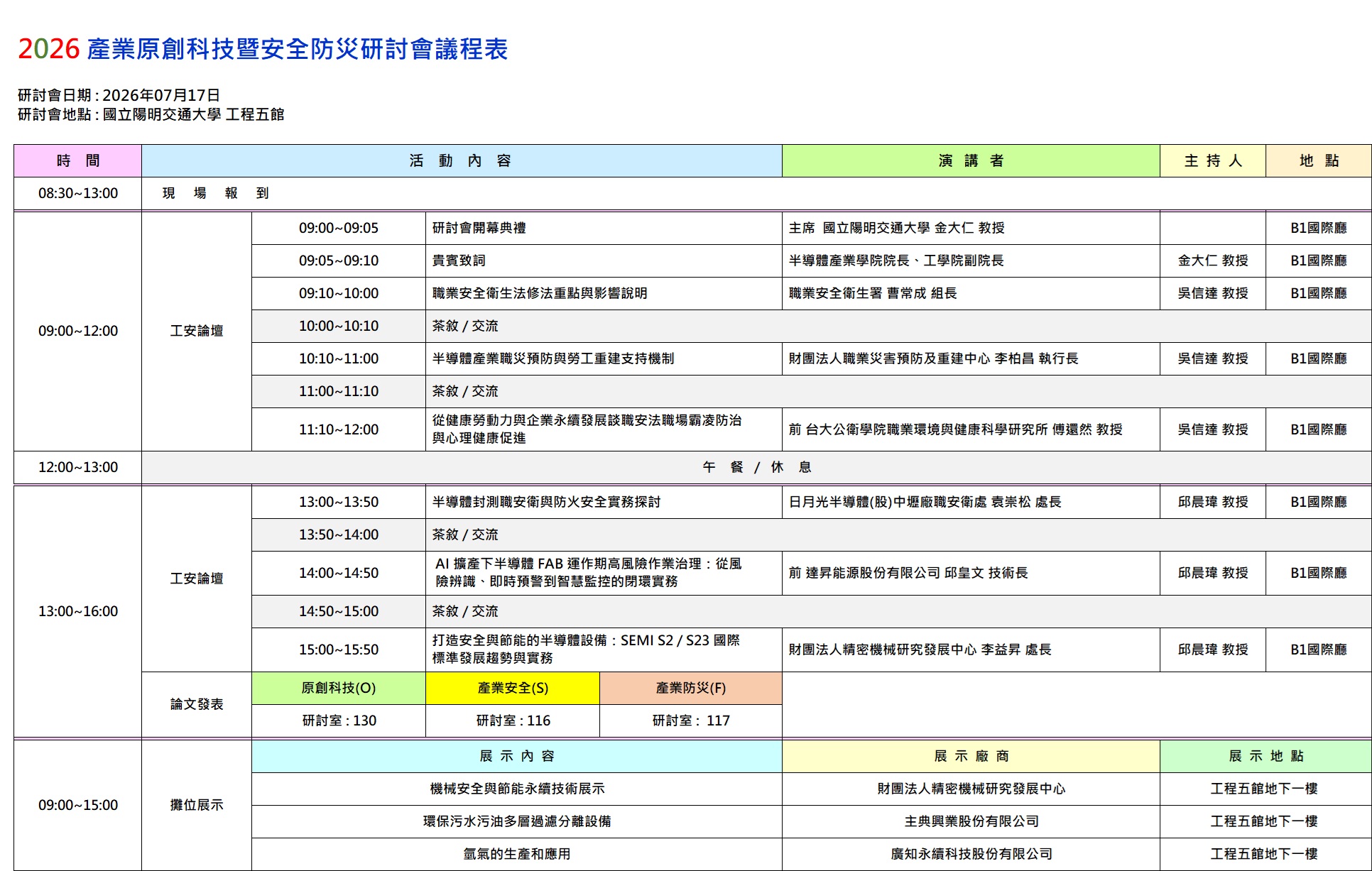
Task: Click speaker 李柏昌 執行長 cell
Action: pyautogui.click(x=971, y=358)
